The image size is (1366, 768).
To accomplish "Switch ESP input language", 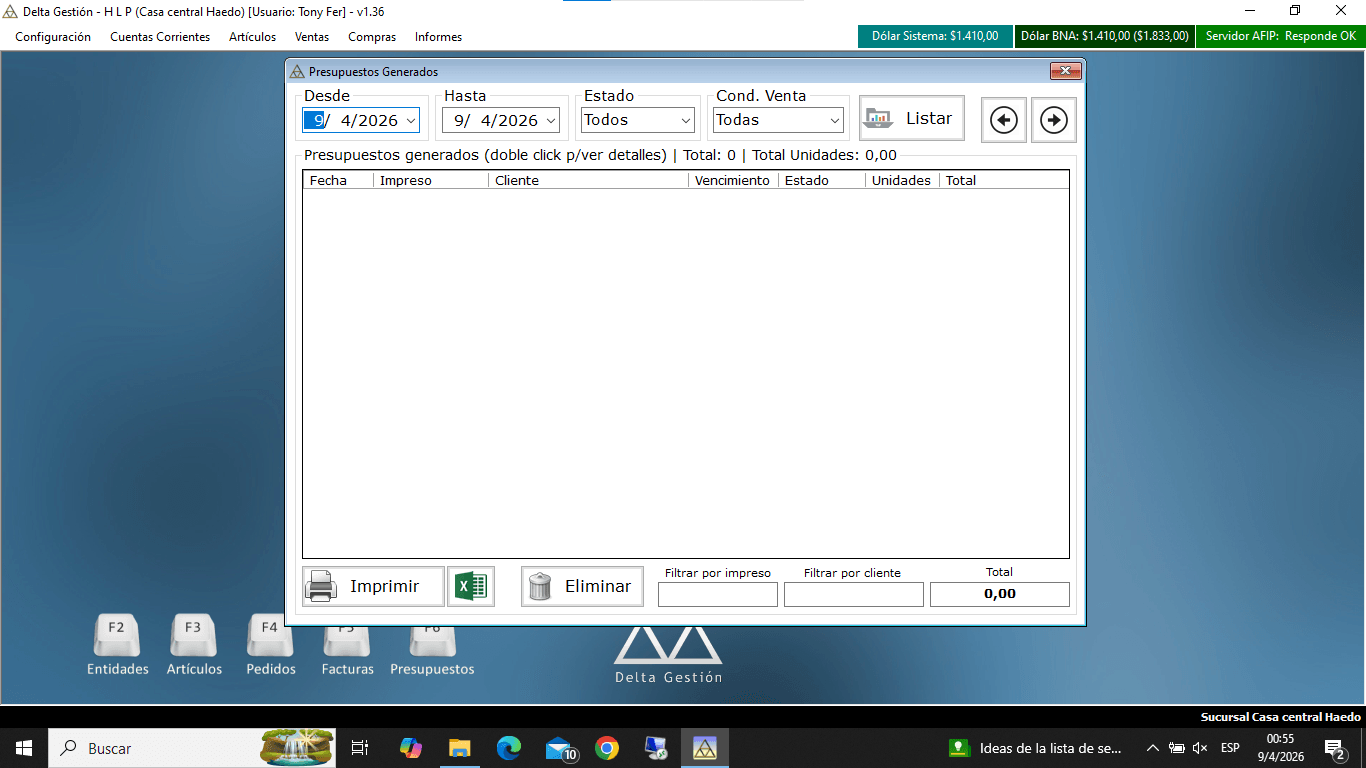I will click(1230, 748).
